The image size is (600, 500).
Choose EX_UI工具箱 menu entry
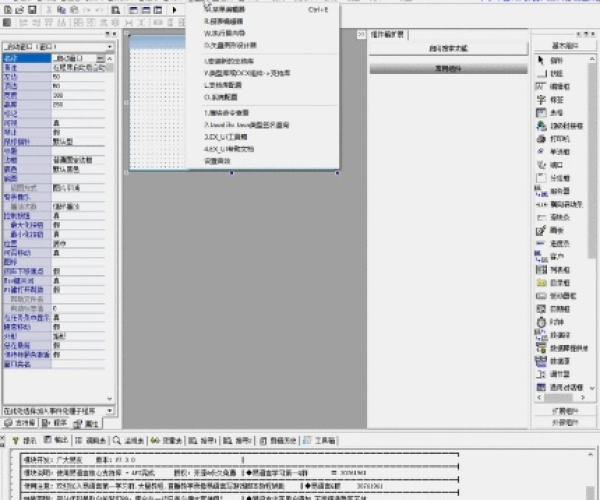[262, 137]
